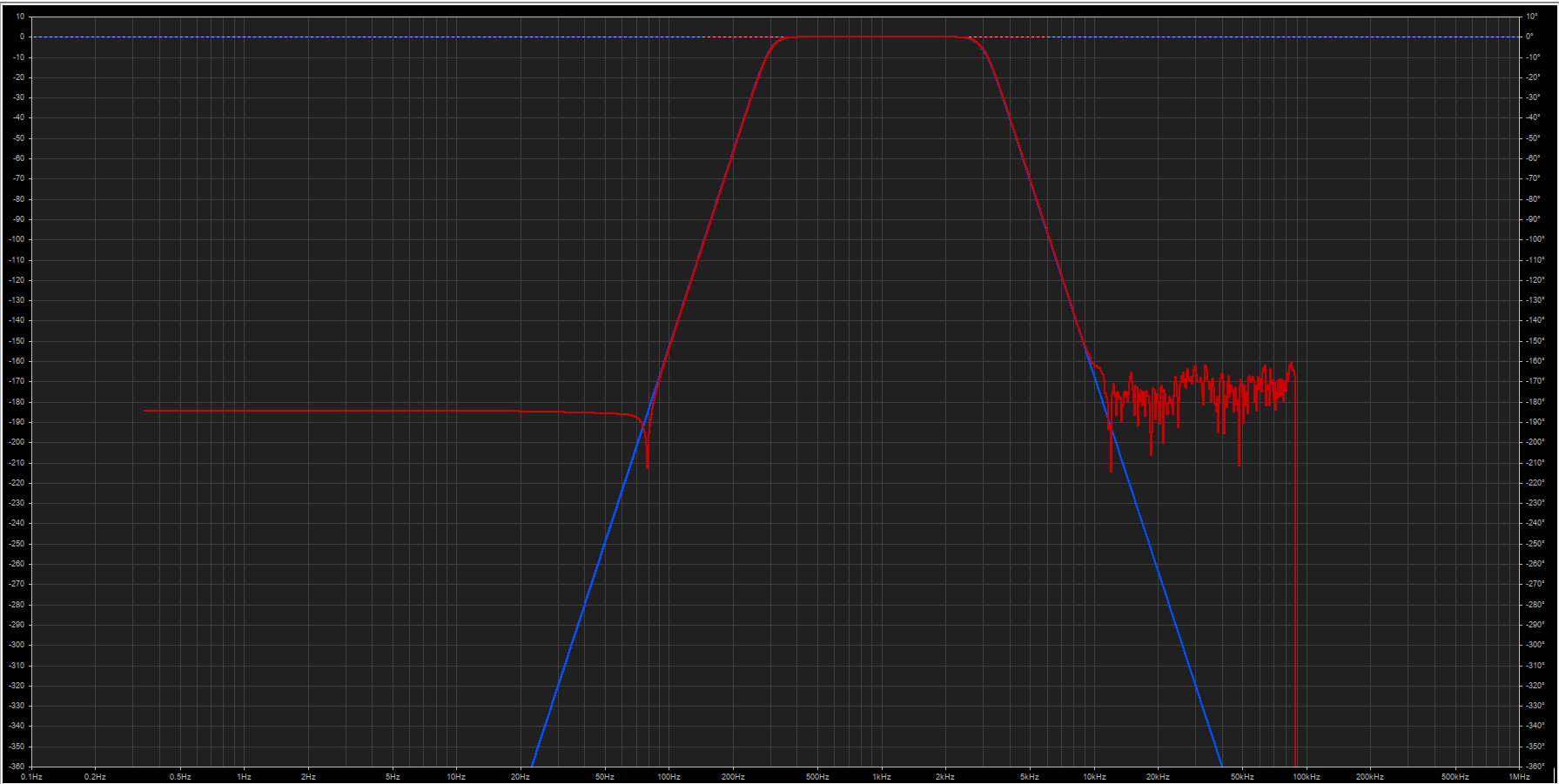Click the -150 label on the left axis
The height and width of the screenshot is (784, 1559).
(18, 341)
